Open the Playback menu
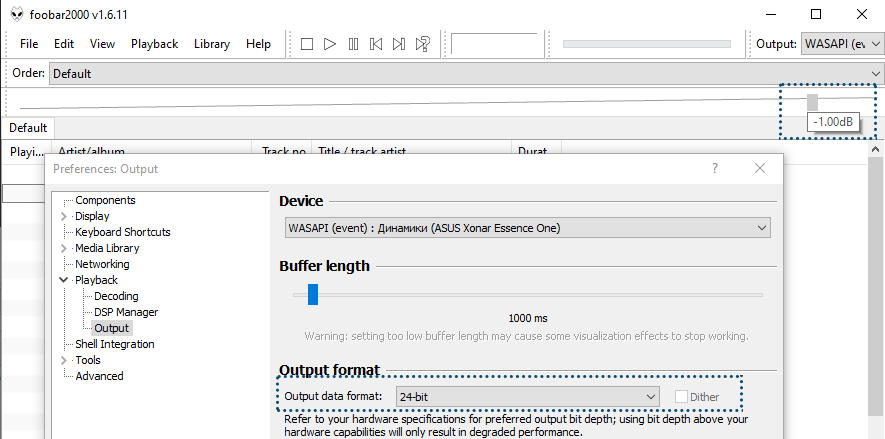 click(x=155, y=44)
